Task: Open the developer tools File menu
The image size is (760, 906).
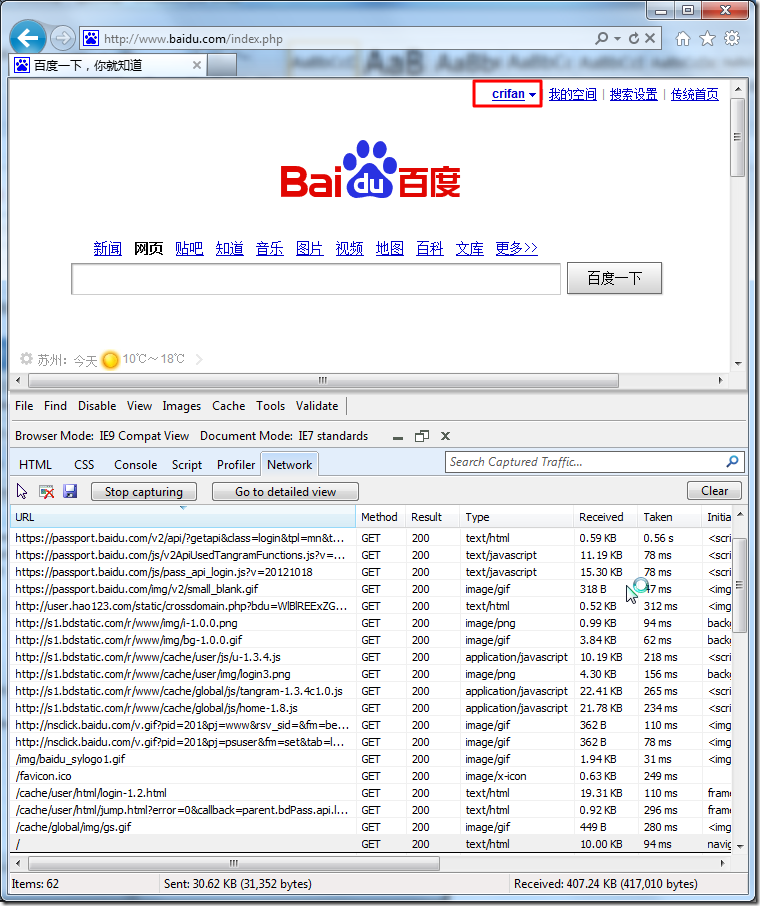Action: pos(24,406)
